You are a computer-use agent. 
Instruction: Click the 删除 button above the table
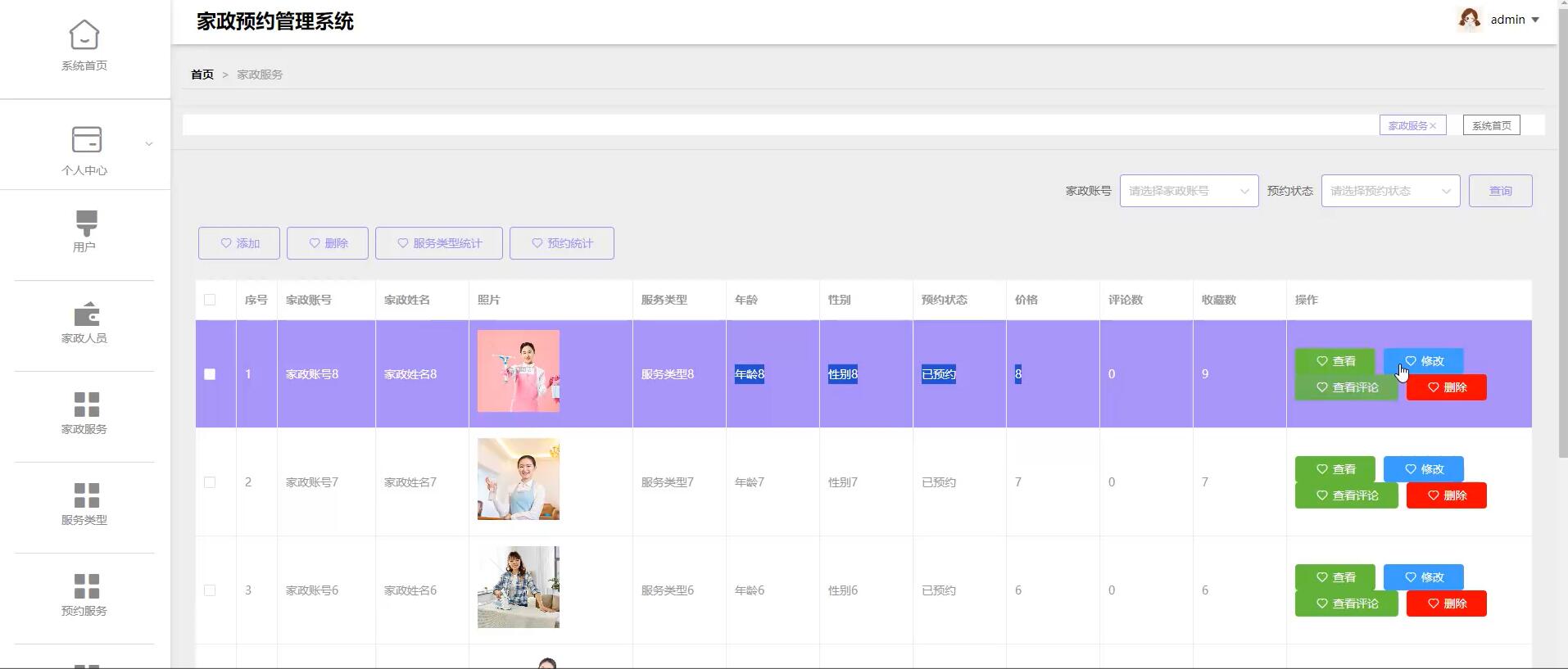(328, 243)
